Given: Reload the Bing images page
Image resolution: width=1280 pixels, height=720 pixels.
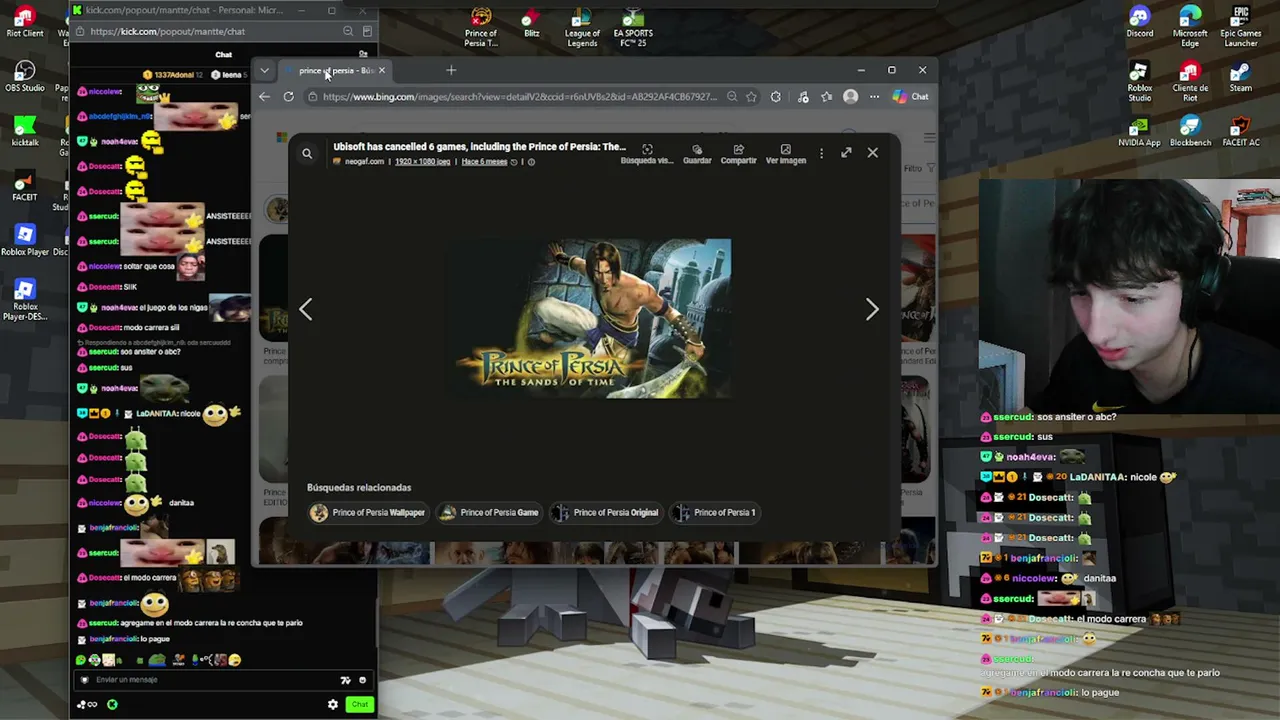Looking at the screenshot, I should pyautogui.click(x=288, y=97).
